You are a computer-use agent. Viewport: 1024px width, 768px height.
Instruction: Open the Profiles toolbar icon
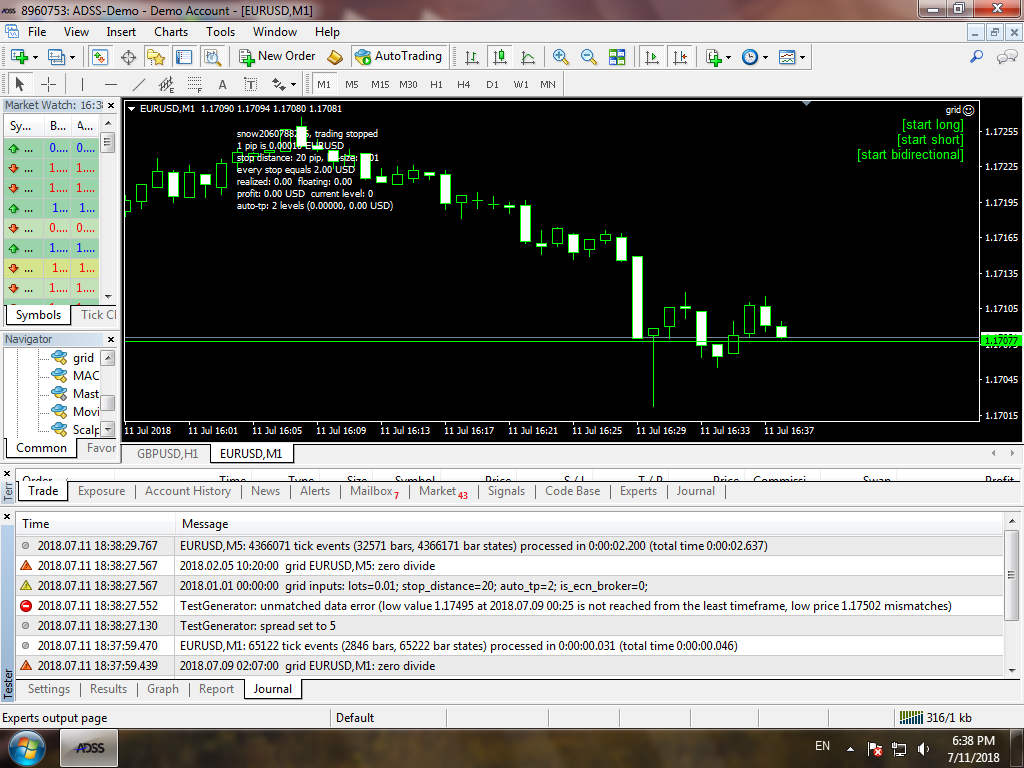tap(56, 57)
